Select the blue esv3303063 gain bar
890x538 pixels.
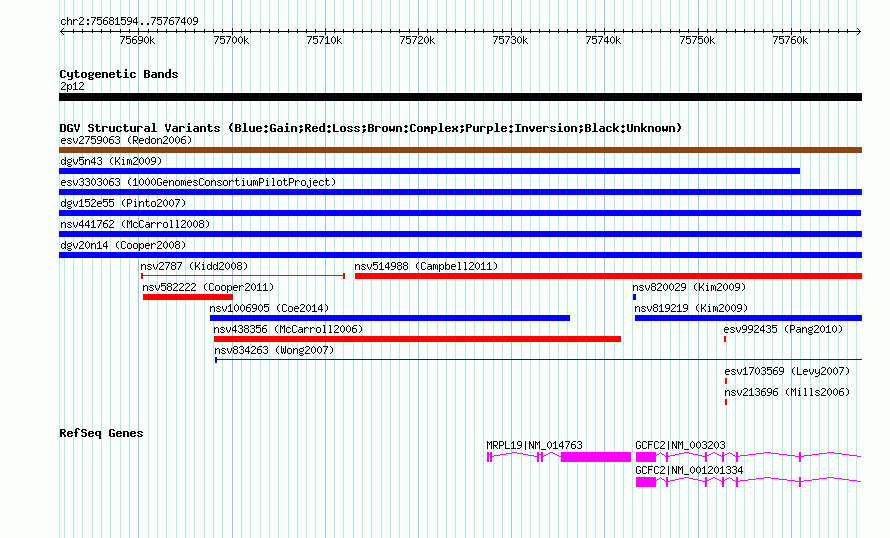click(x=460, y=192)
